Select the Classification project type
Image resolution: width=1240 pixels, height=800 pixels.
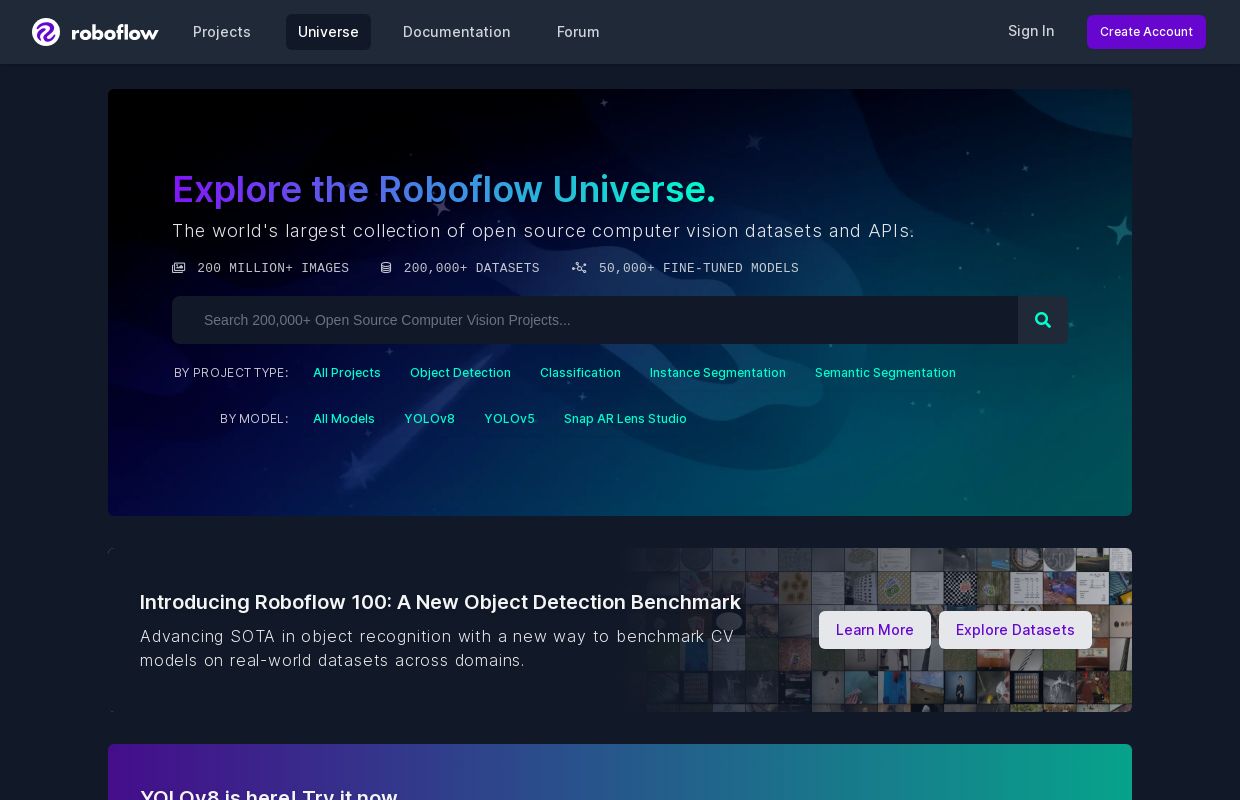tap(580, 373)
